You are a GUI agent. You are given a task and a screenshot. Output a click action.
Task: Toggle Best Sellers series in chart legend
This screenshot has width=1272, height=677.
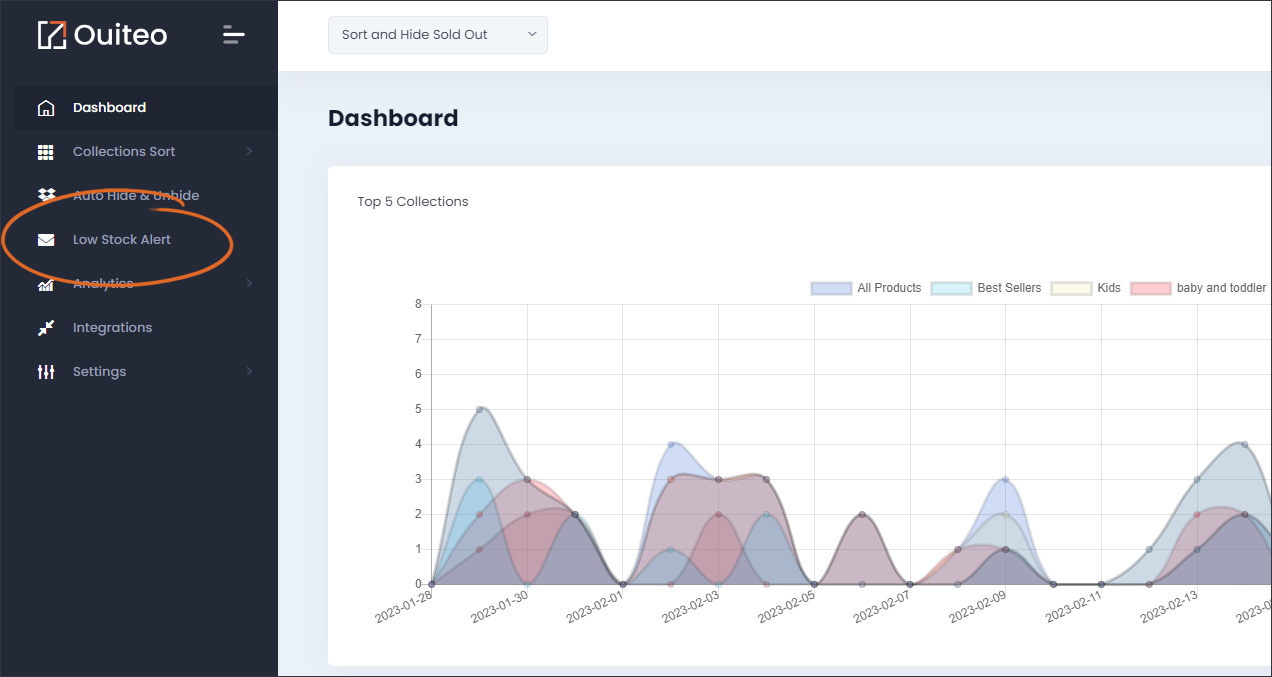(x=986, y=288)
